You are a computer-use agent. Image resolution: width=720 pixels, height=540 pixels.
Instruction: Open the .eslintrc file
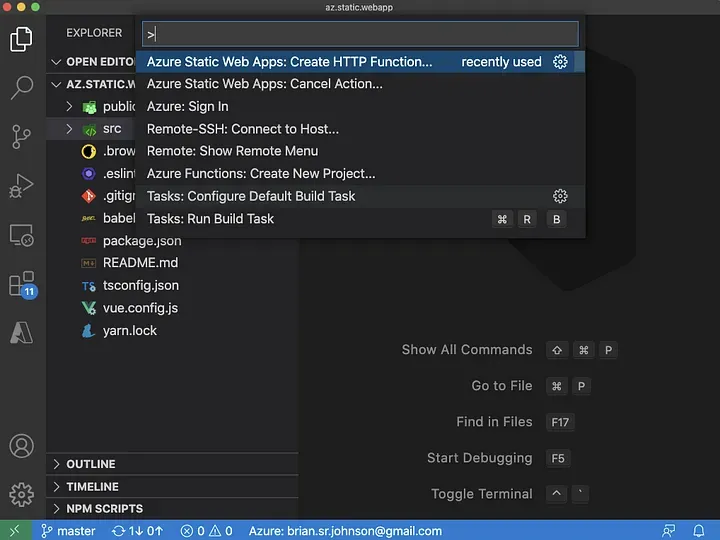click(119, 174)
